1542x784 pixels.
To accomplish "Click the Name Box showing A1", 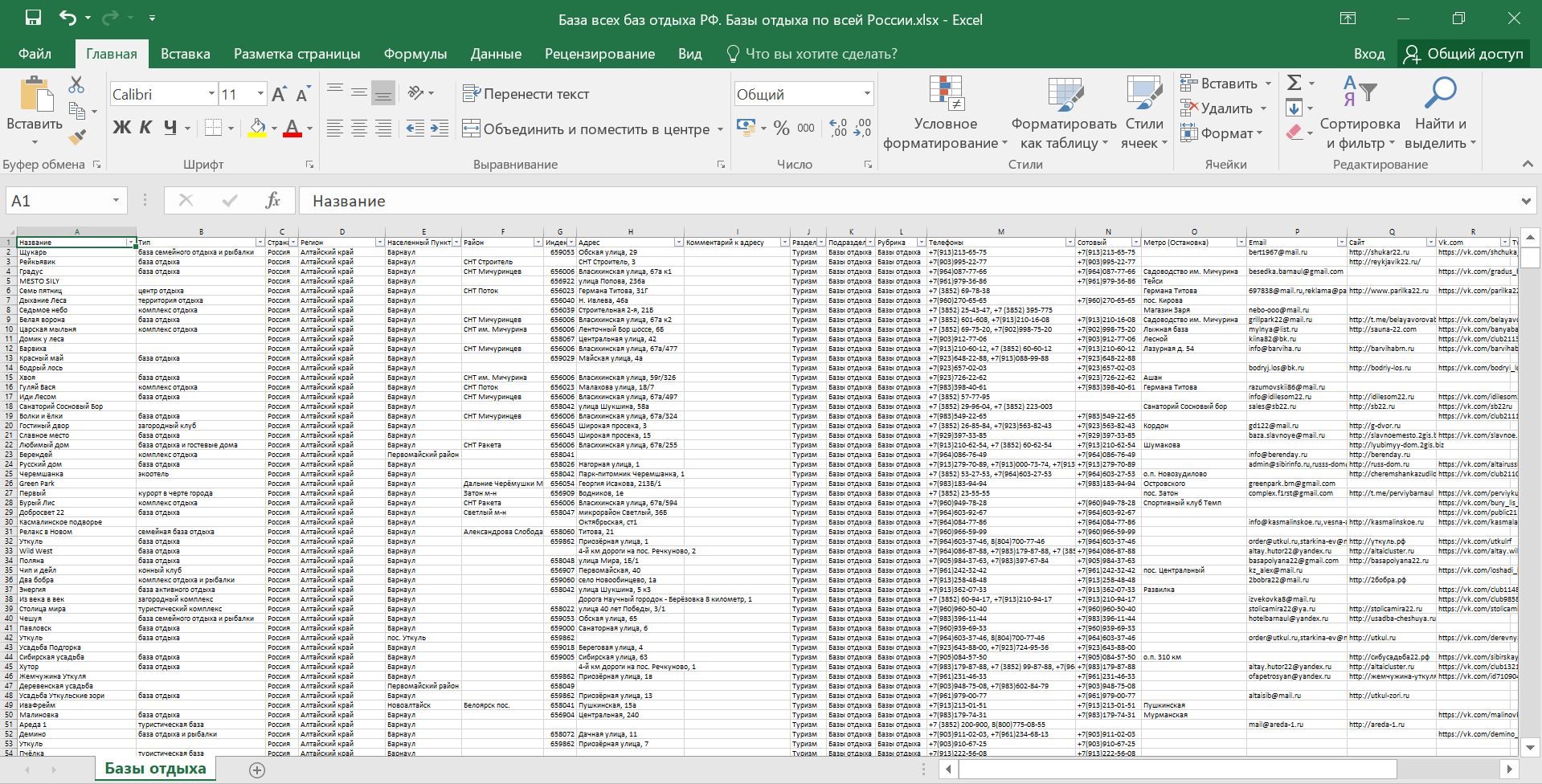I will coord(56,201).
